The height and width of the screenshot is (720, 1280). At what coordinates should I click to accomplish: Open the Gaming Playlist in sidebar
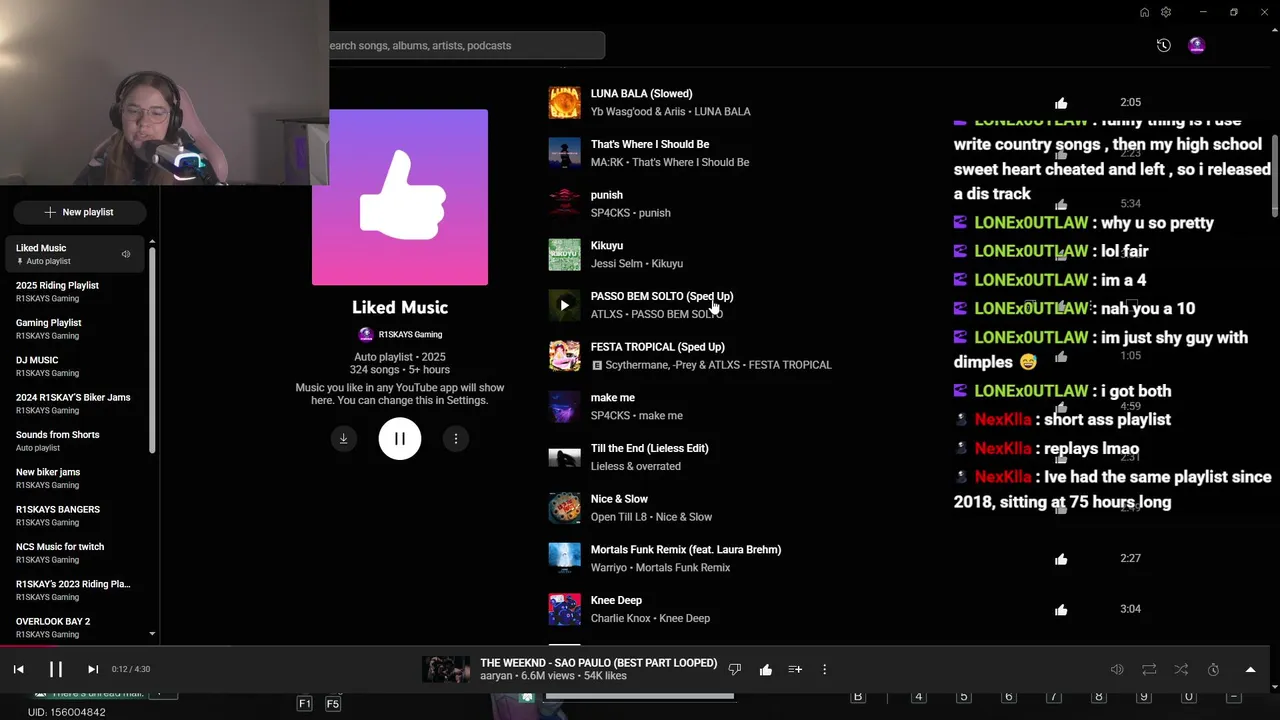tap(75, 329)
